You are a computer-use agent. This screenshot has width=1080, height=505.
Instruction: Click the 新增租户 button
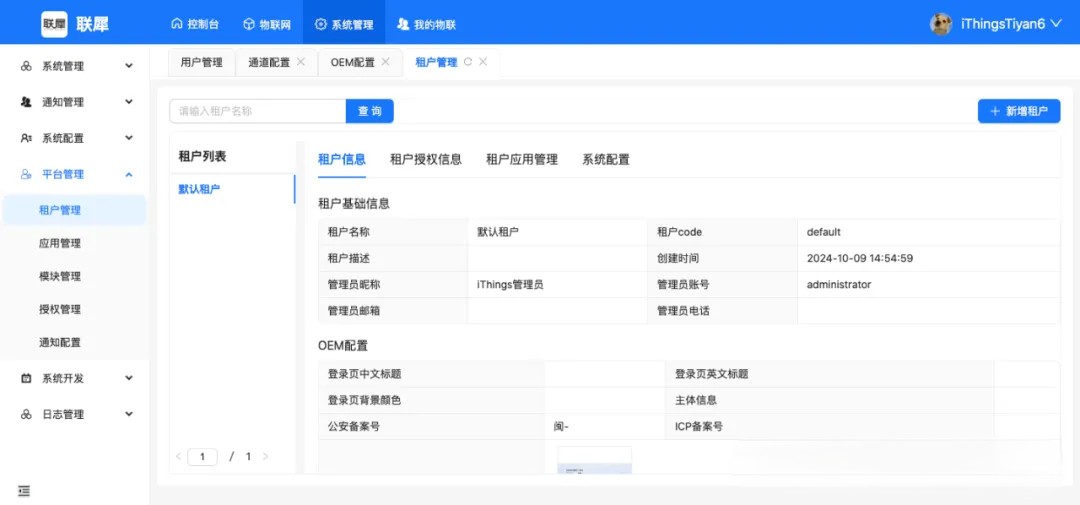[1018, 111]
